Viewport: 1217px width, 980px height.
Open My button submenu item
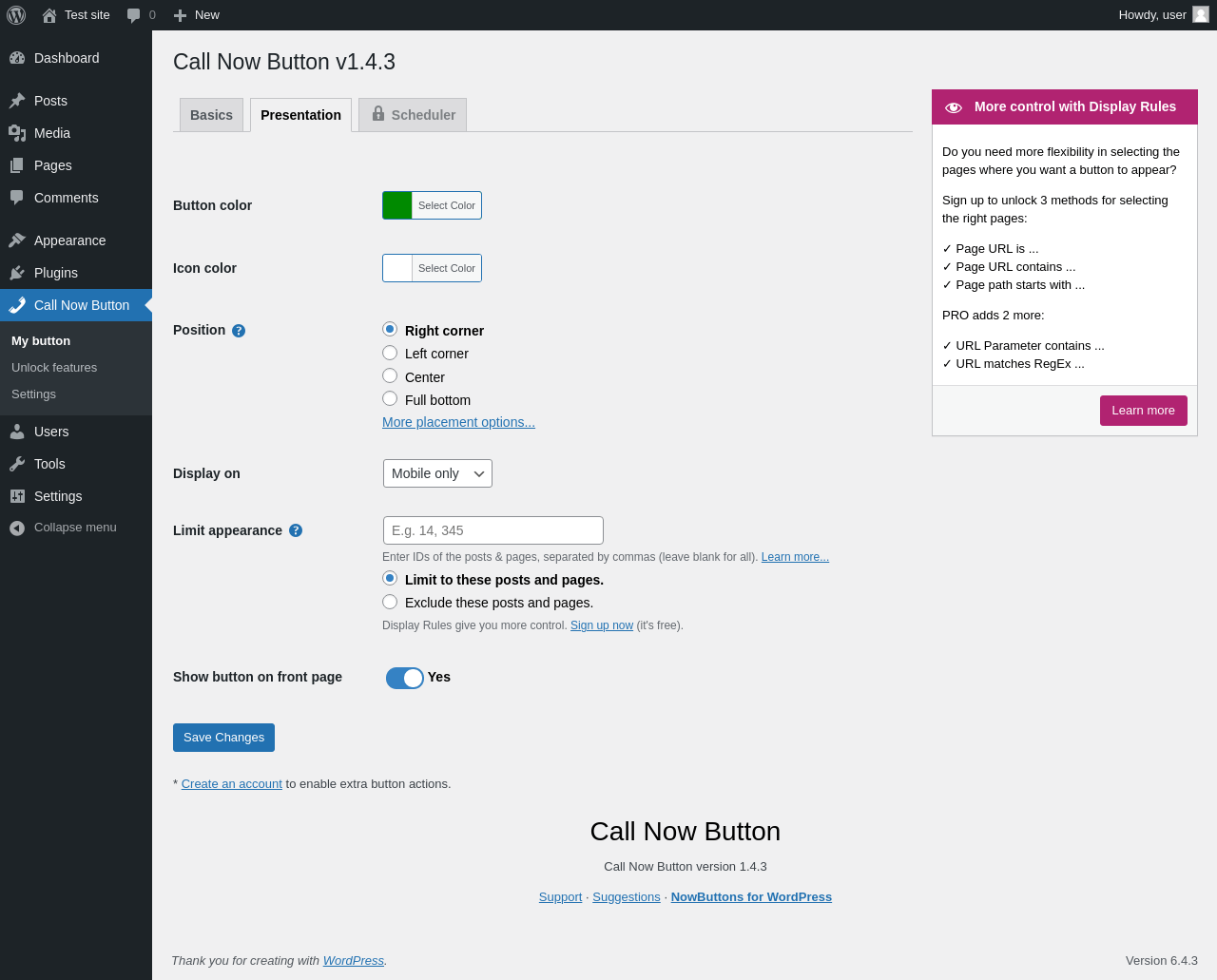pyautogui.click(x=41, y=340)
